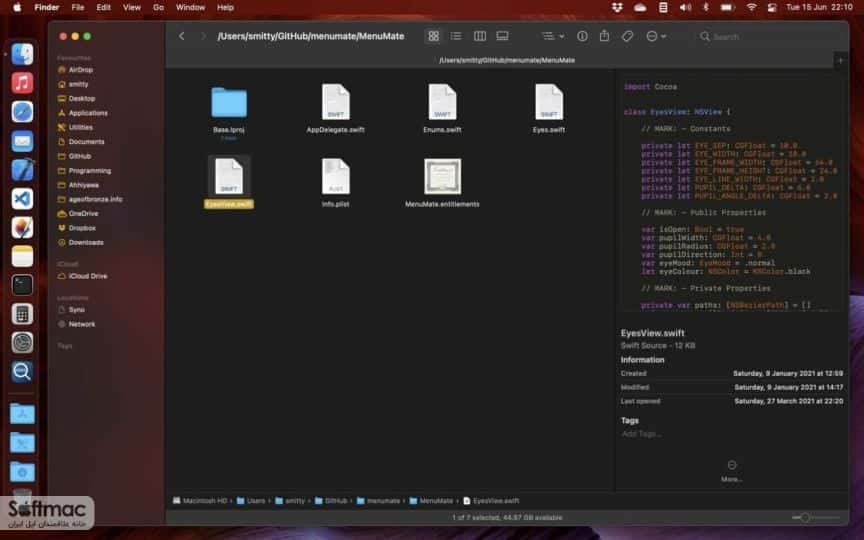Switch to icon view in toolbar
This screenshot has height=540, width=864.
click(x=434, y=36)
